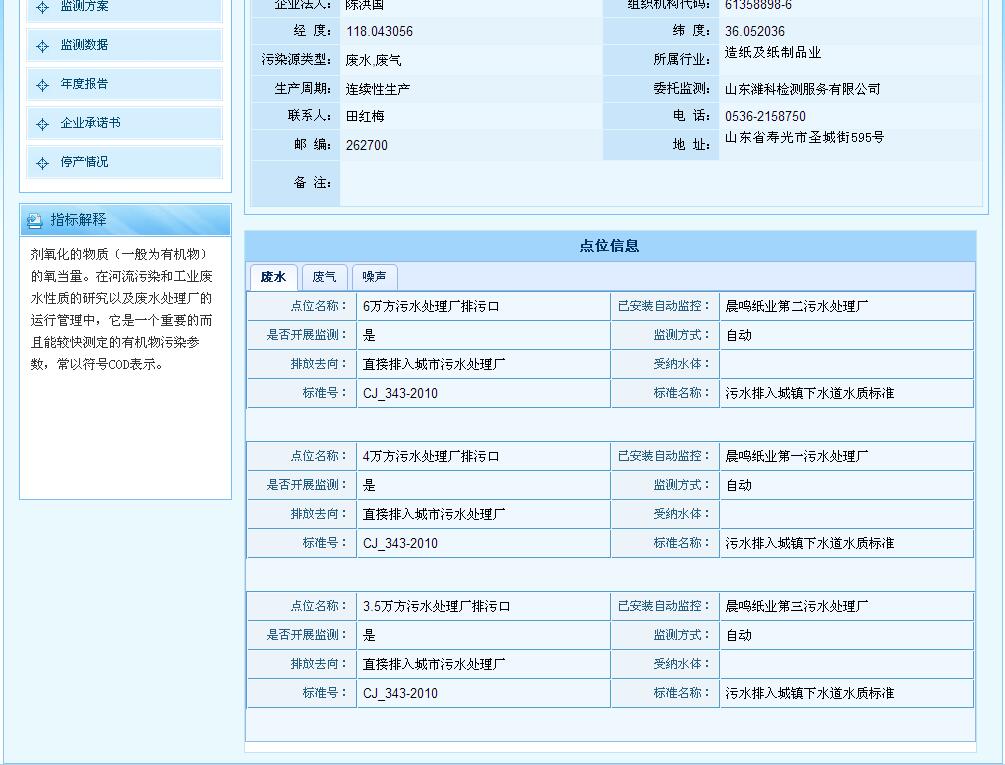The height and width of the screenshot is (765, 1005).
Task: Click the 年度报告 sidebar icon
Action: pyautogui.click(x=42, y=84)
